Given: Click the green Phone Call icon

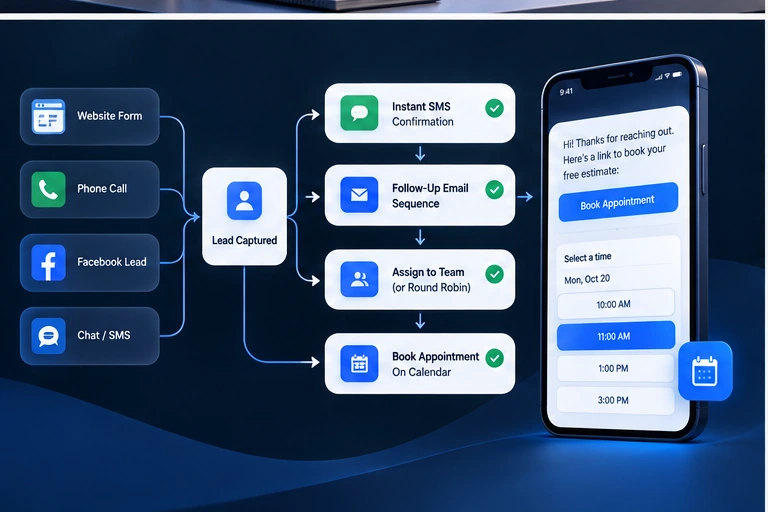Looking at the screenshot, I should [48, 189].
